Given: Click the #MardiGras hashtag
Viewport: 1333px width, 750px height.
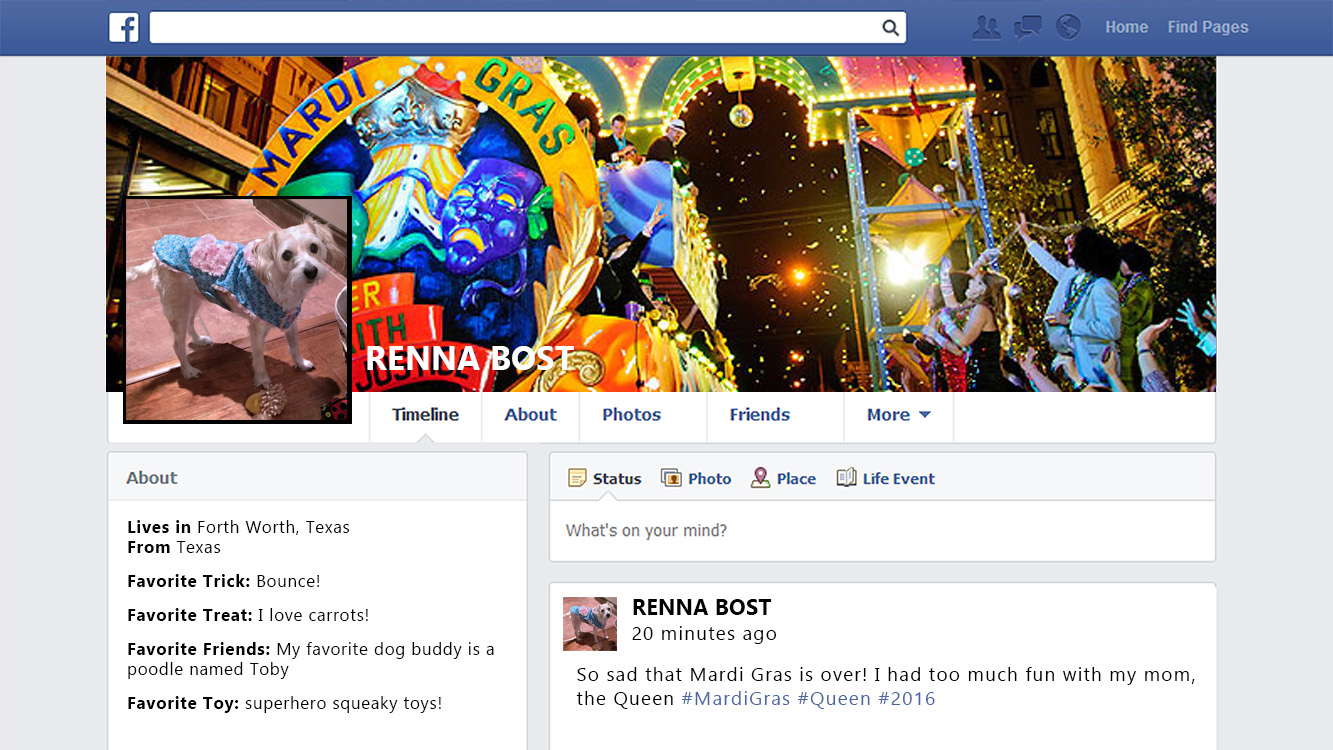Looking at the screenshot, I should tap(735, 699).
